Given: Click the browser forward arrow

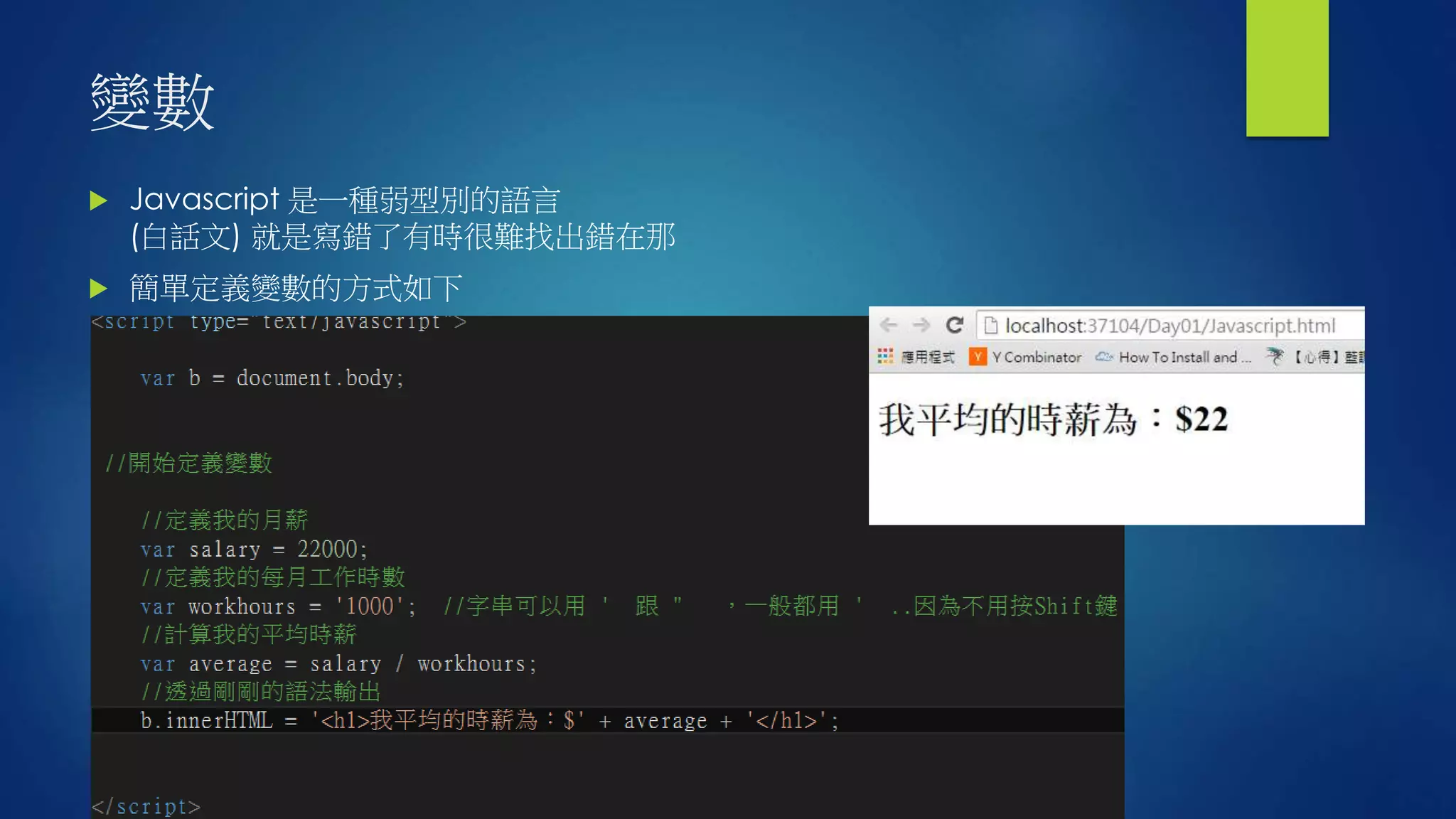Looking at the screenshot, I should (x=921, y=326).
